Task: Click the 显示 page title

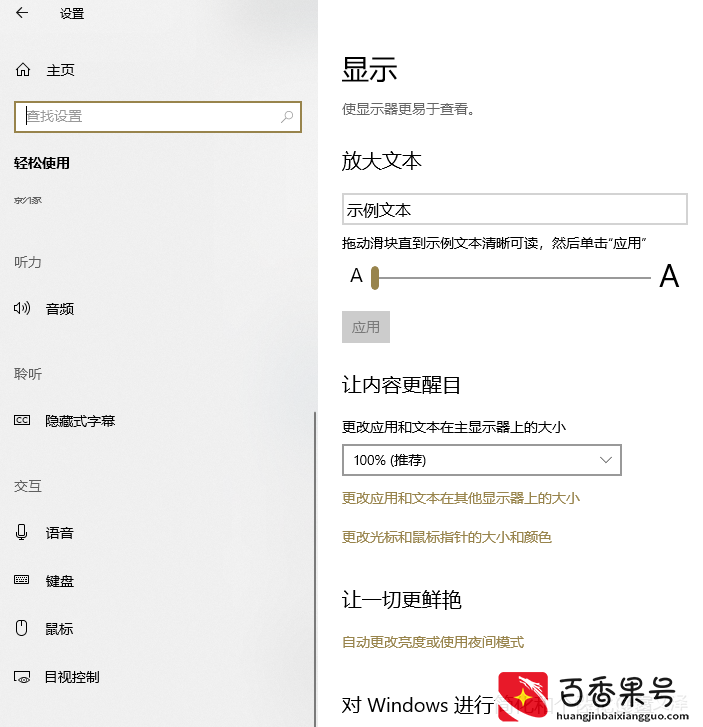Action: 370,70
